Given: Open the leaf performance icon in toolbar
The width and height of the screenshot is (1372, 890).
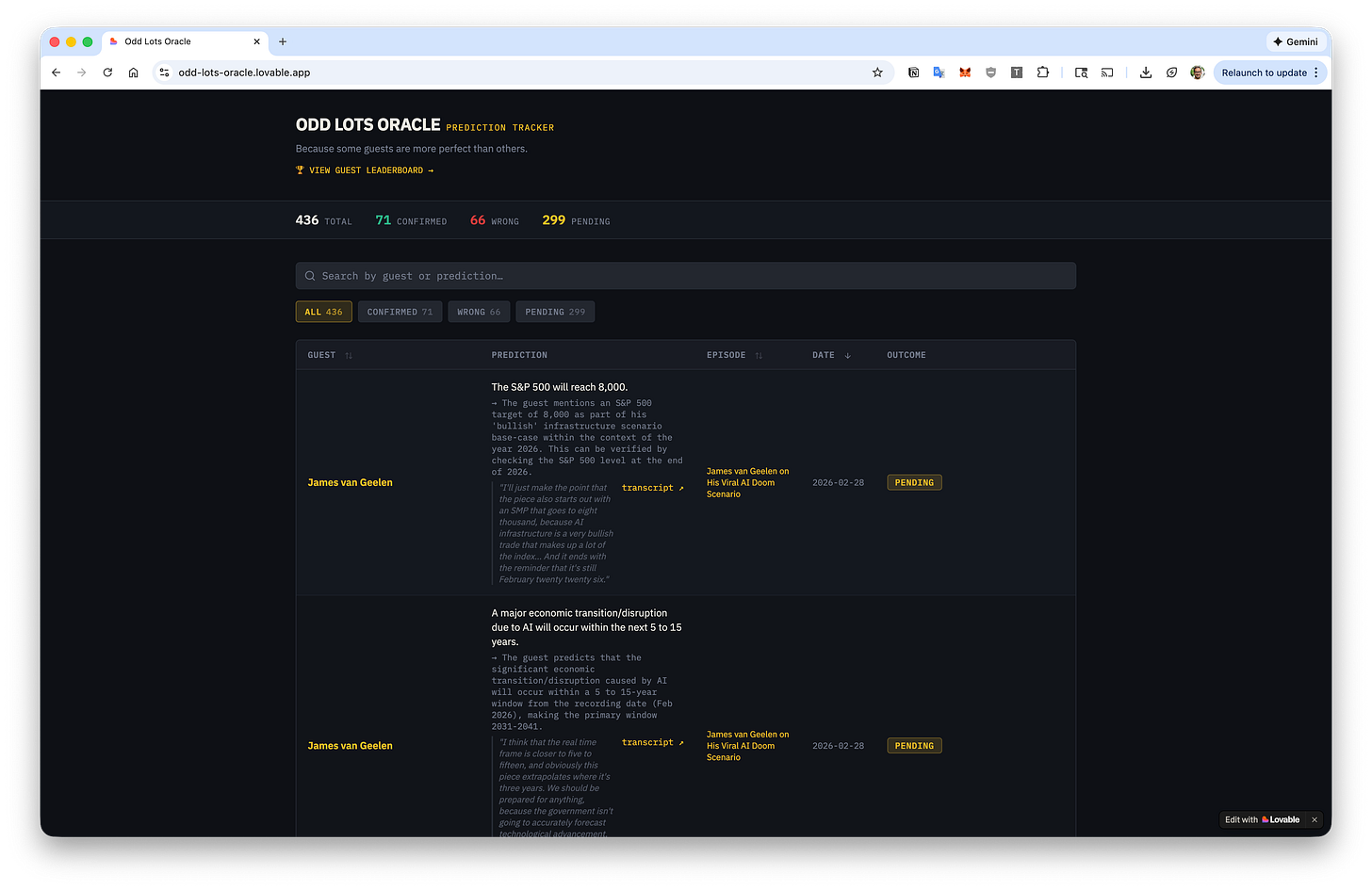Looking at the screenshot, I should 1171,73.
